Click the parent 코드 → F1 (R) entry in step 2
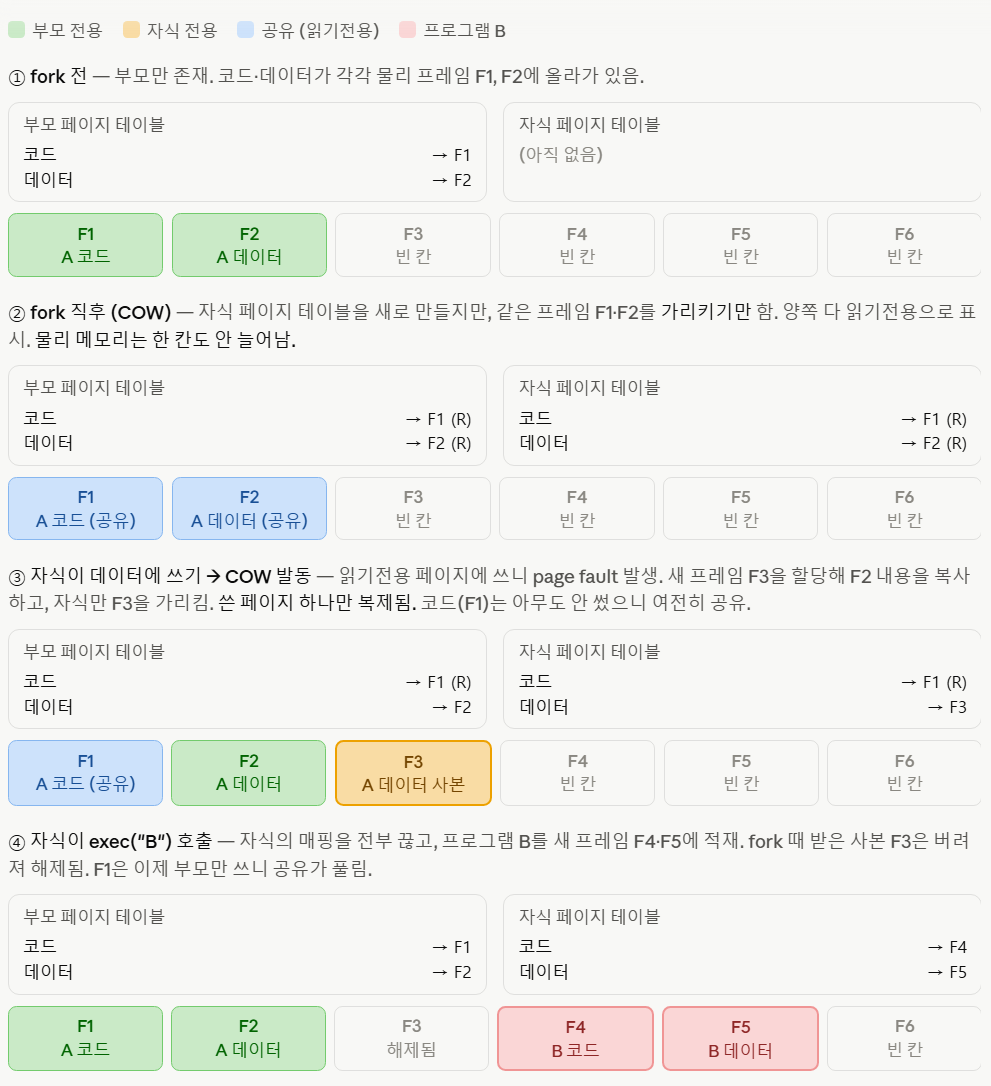Image resolution: width=991 pixels, height=1086 pixels. [x=247, y=419]
